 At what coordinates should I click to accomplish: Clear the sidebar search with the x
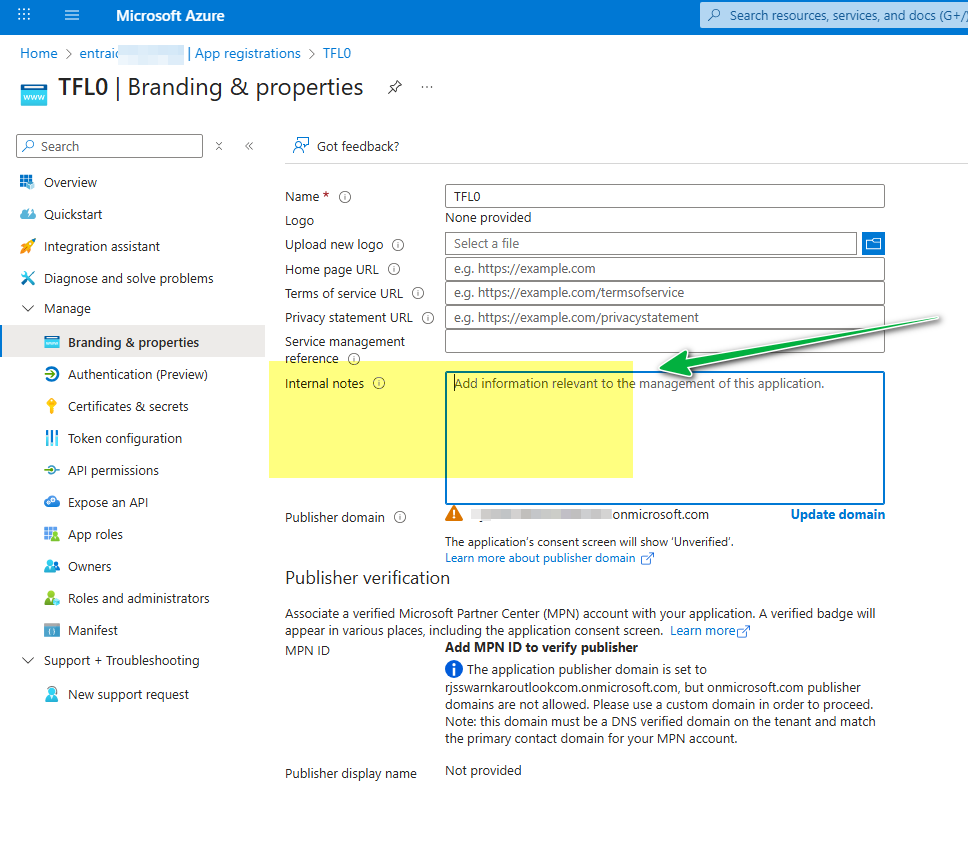tap(219, 146)
